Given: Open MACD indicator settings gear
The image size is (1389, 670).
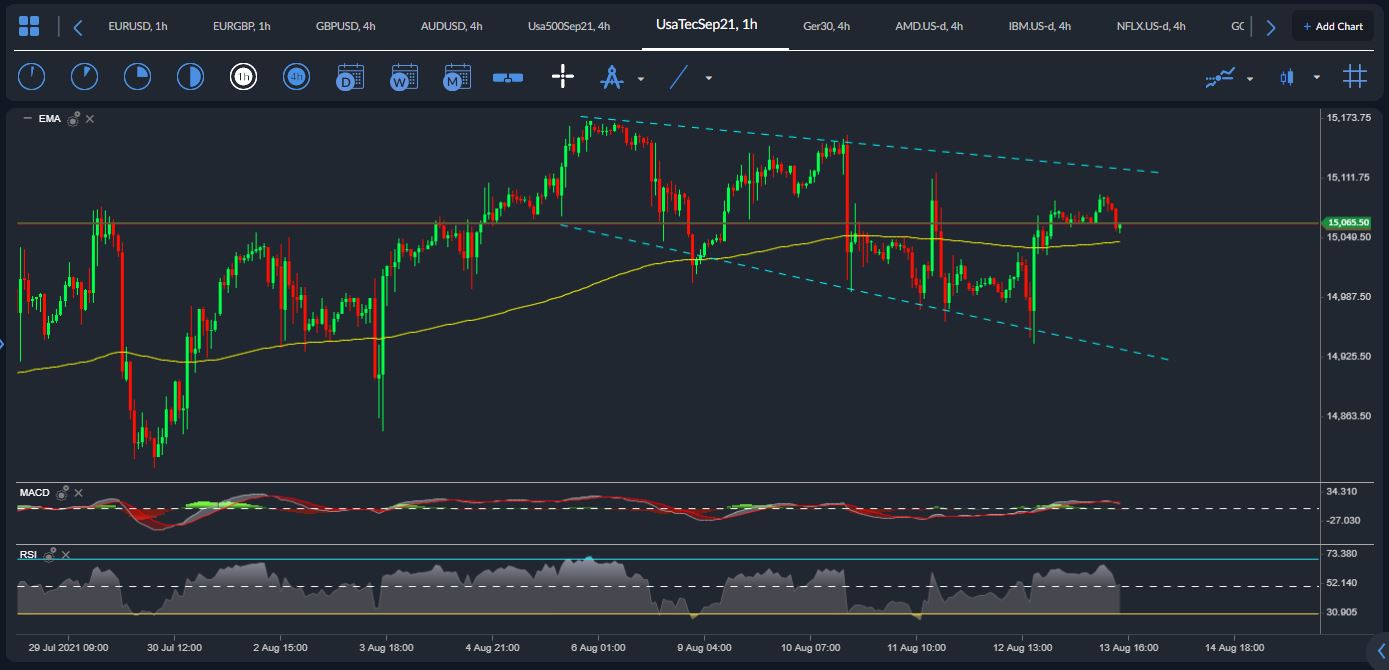Looking at the screenshot, I should pos(62,493).
